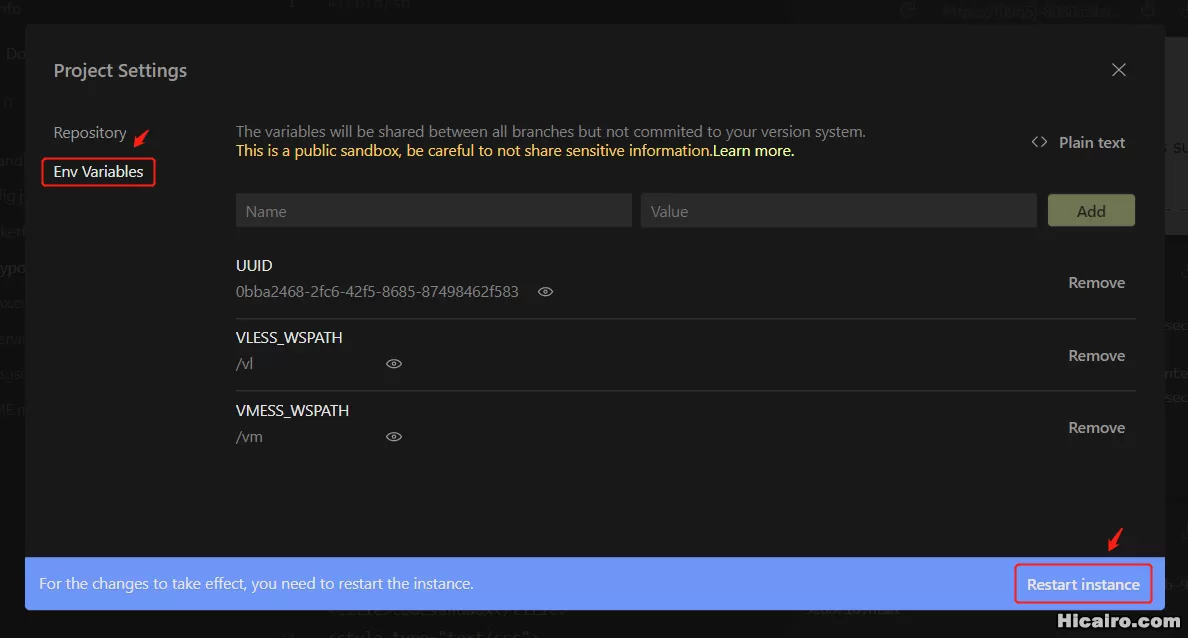Viewport: 1188px width, 638px height.
Task: Reveal the UUID variable value with eye icon
Action: (x=545, y=292)
